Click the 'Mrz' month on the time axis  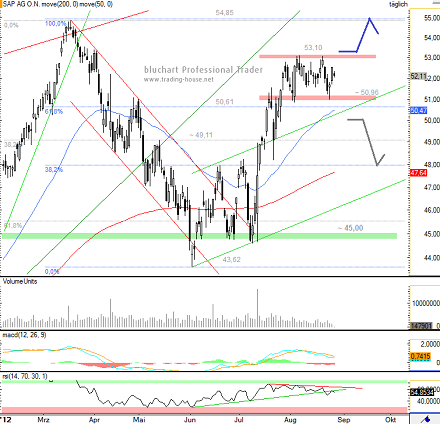click(x=43, y=420)
